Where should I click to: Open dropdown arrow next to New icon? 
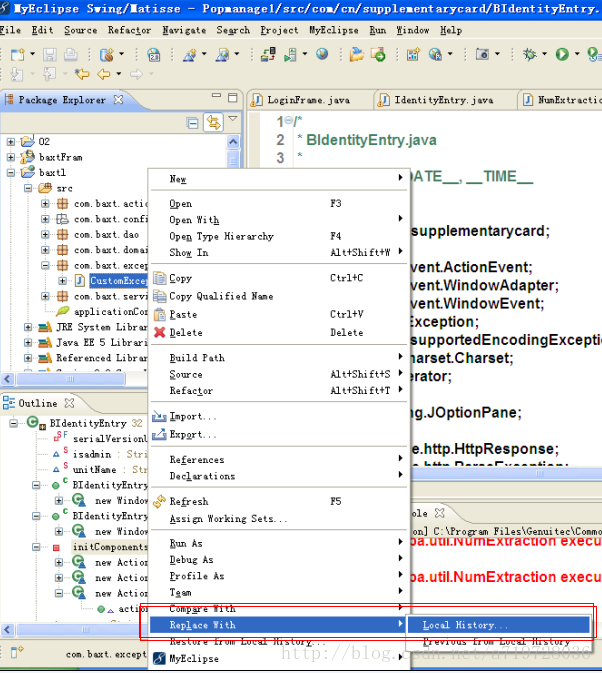click(33, 54)
